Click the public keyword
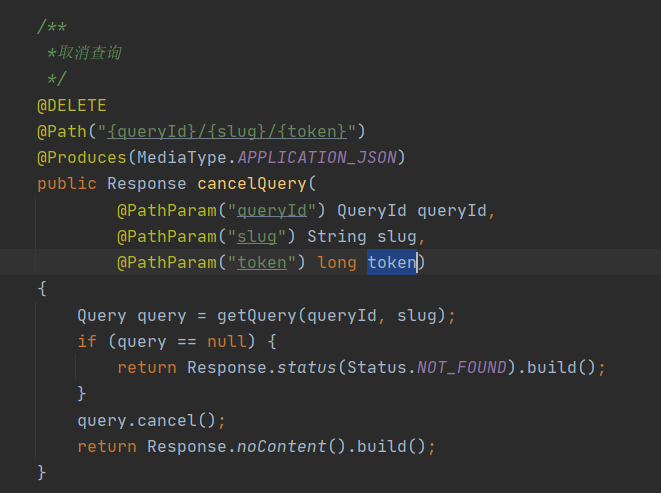Screen dimensions: 661x493 coord(67,184)
